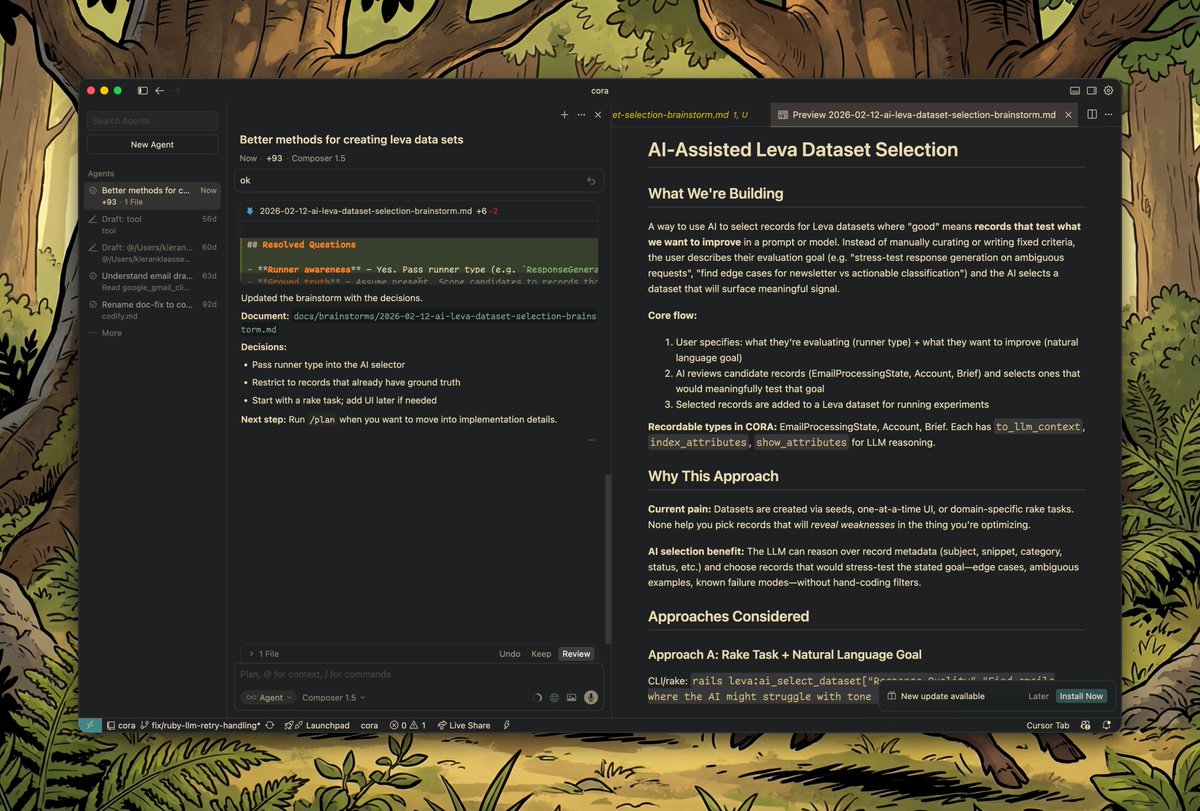Postpone update with Later
The image size is (1200, 811).
1038,696
